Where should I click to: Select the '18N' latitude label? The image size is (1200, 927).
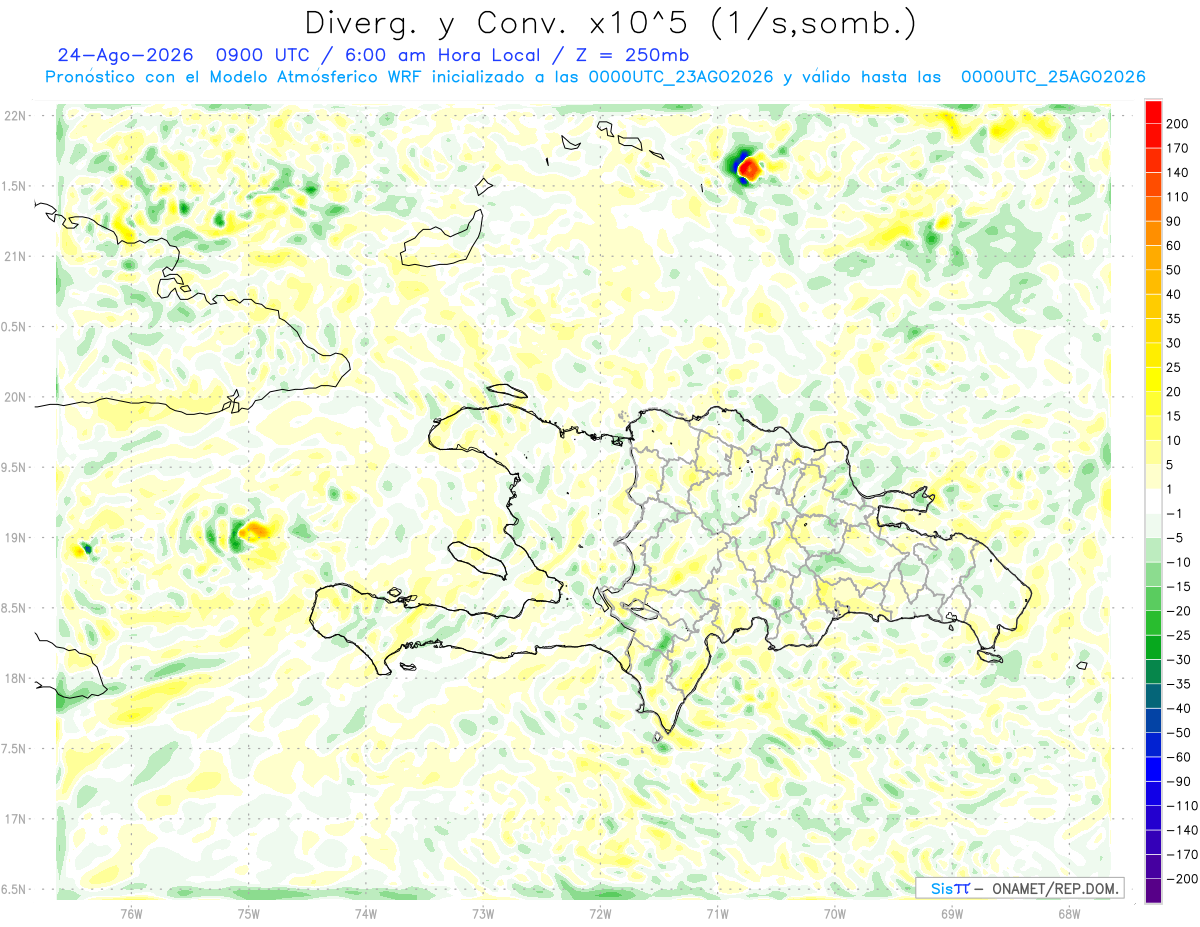point(15,678)
